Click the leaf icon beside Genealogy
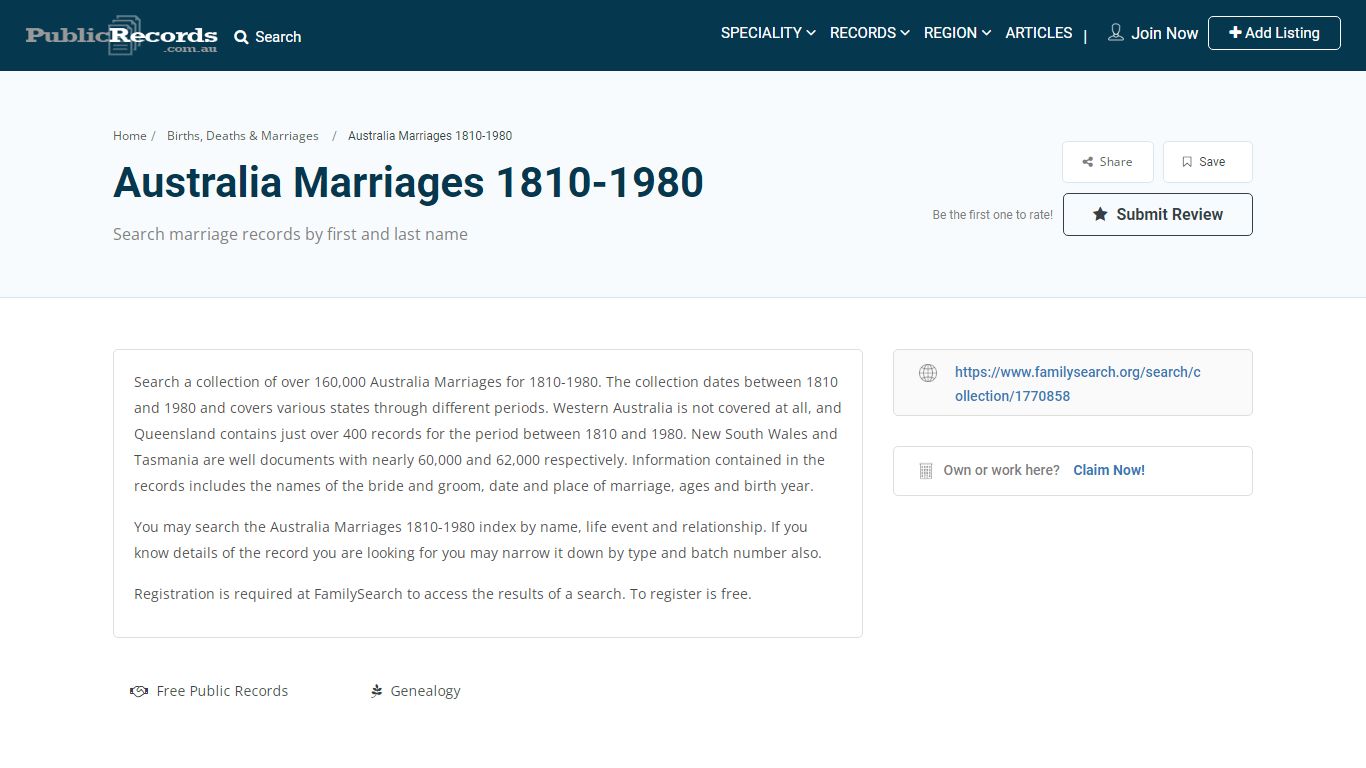The image size is (1366, 768). [376, 691]
